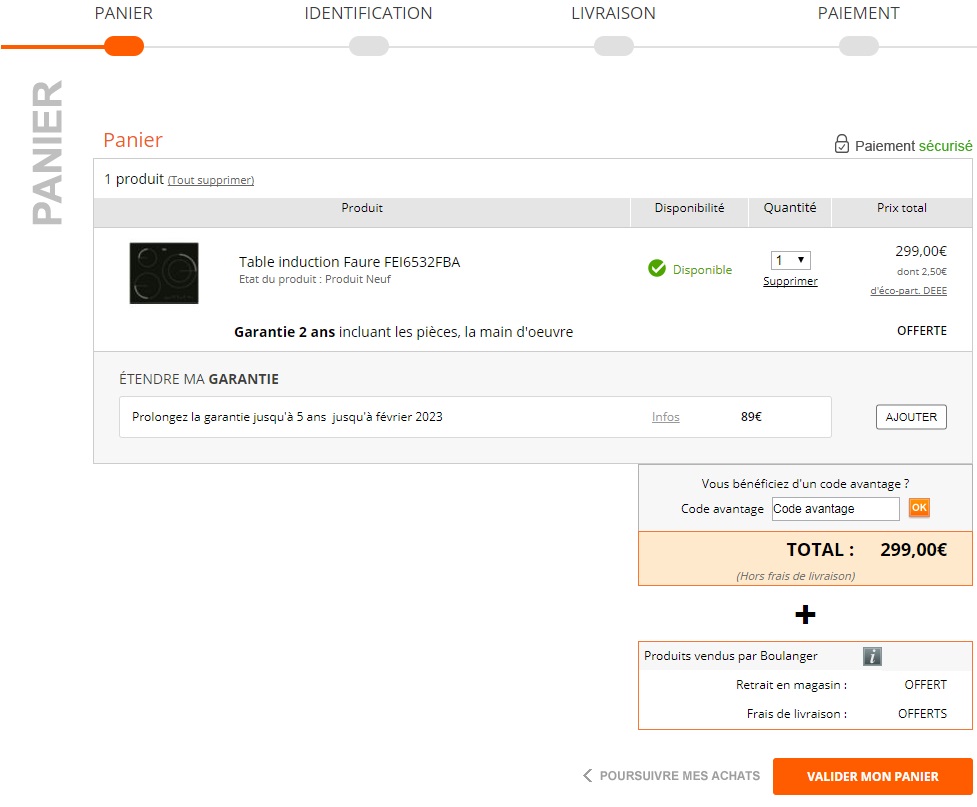Click the LIVRAISON step circle indicator
Viewport: 977px width, 807px height.
[x=613, y=45]
